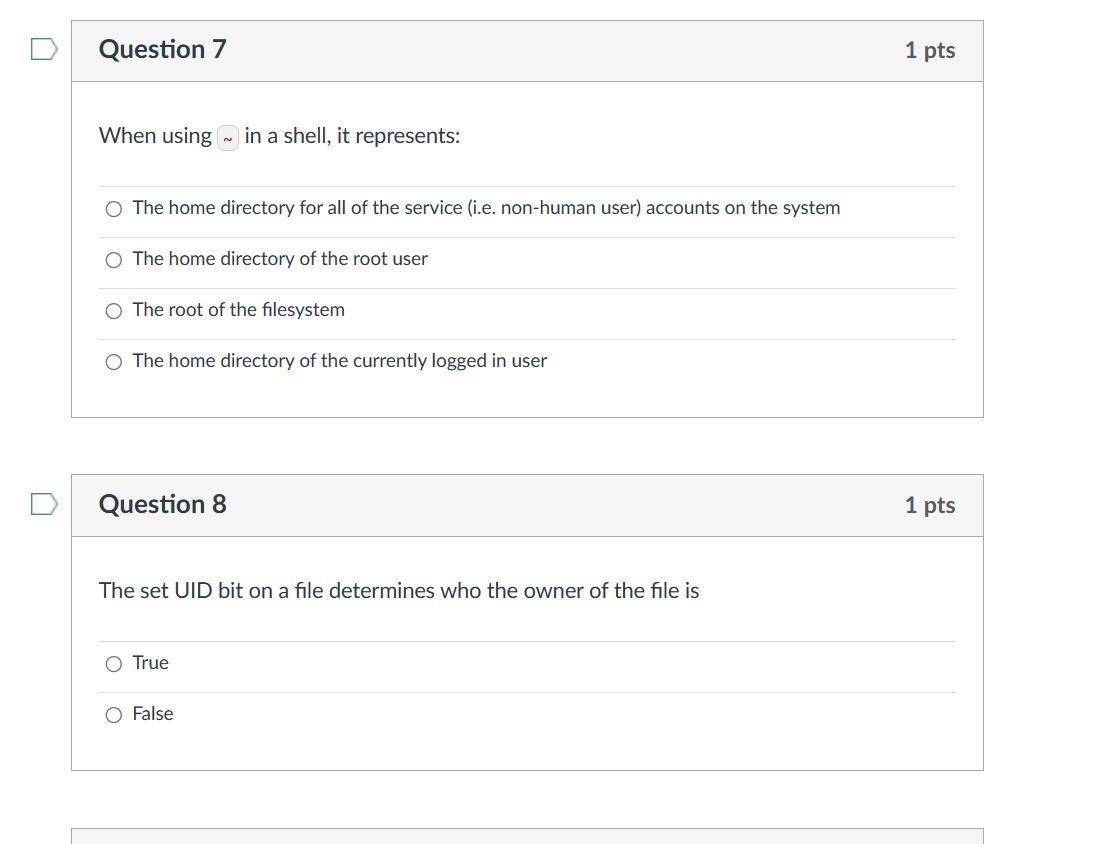
Task: Click the service accounts answer text
Action: tap(486, 208)
